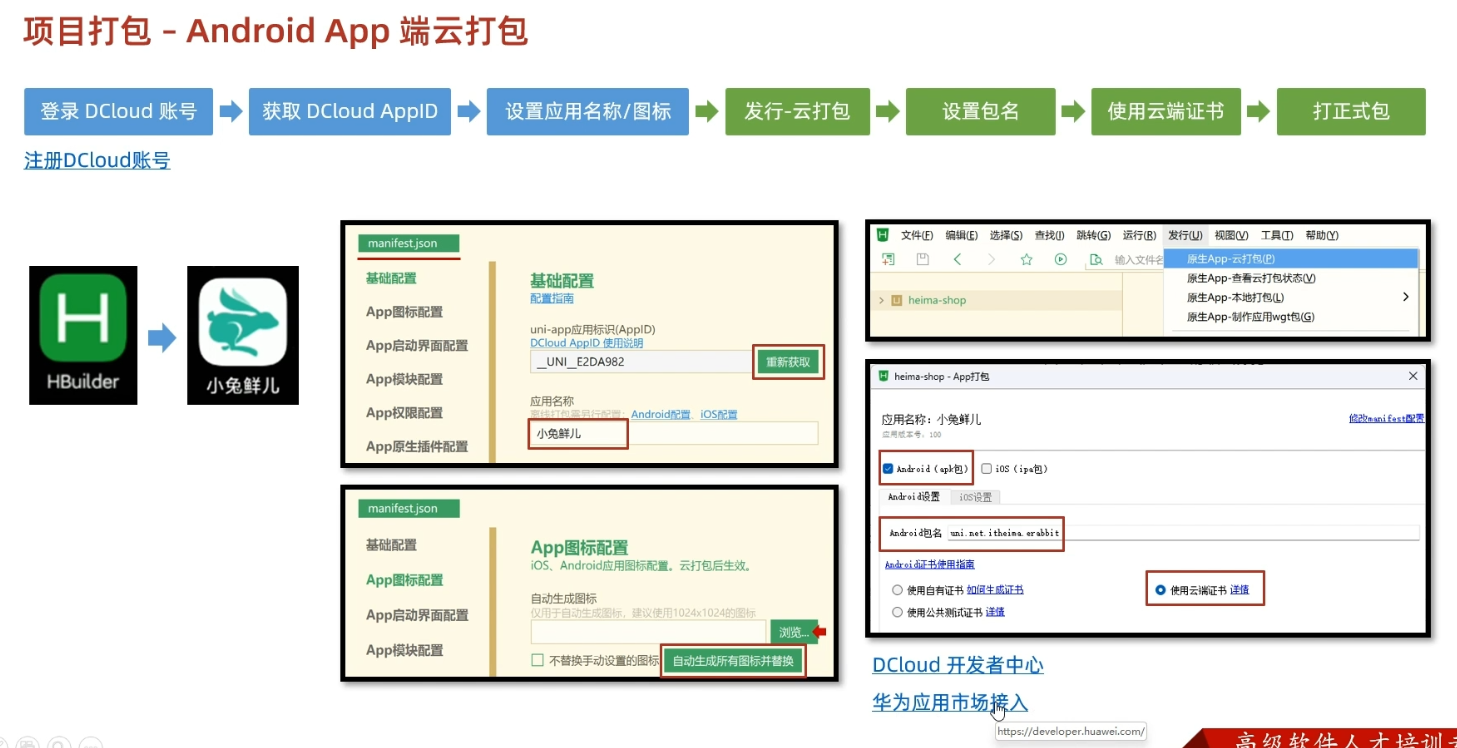Open the 运行(R) menu

coord(1139,235)
